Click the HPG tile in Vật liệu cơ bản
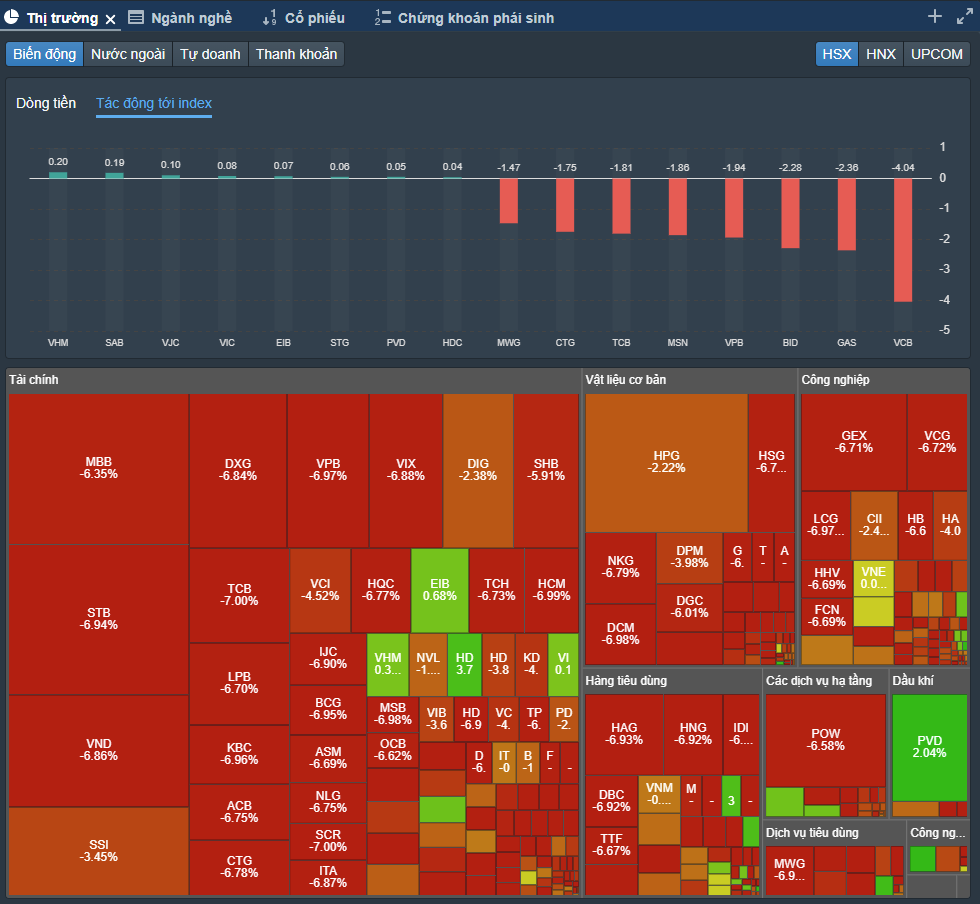The width and height of the screenshot is (980, 904). coord(666,462)
